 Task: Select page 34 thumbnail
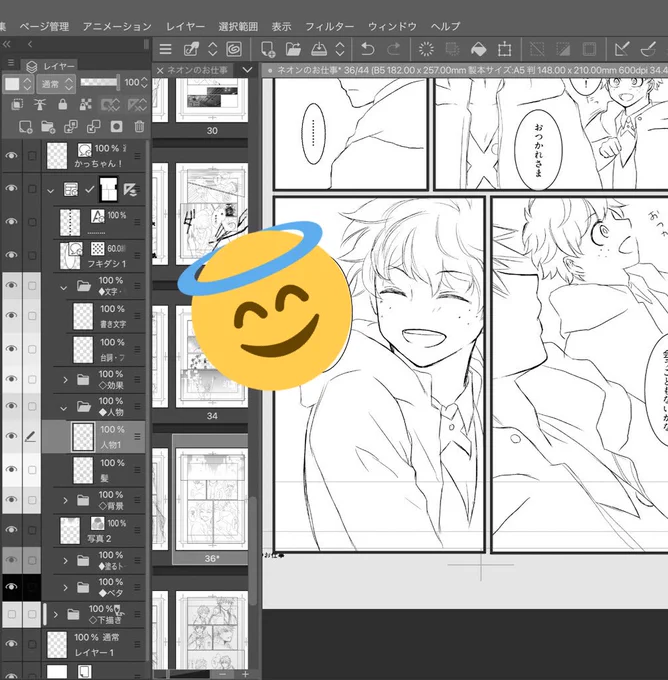[212, 356]
